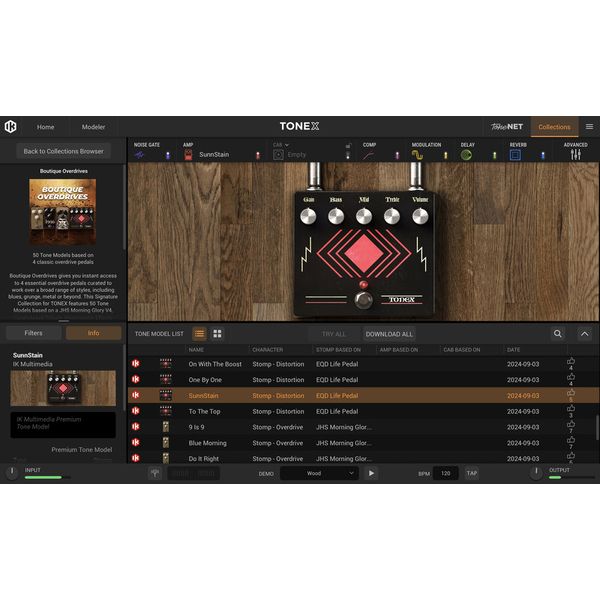Sort by the Name column header
The width and height of the screenshot is (600, 600).
point(196,350)
